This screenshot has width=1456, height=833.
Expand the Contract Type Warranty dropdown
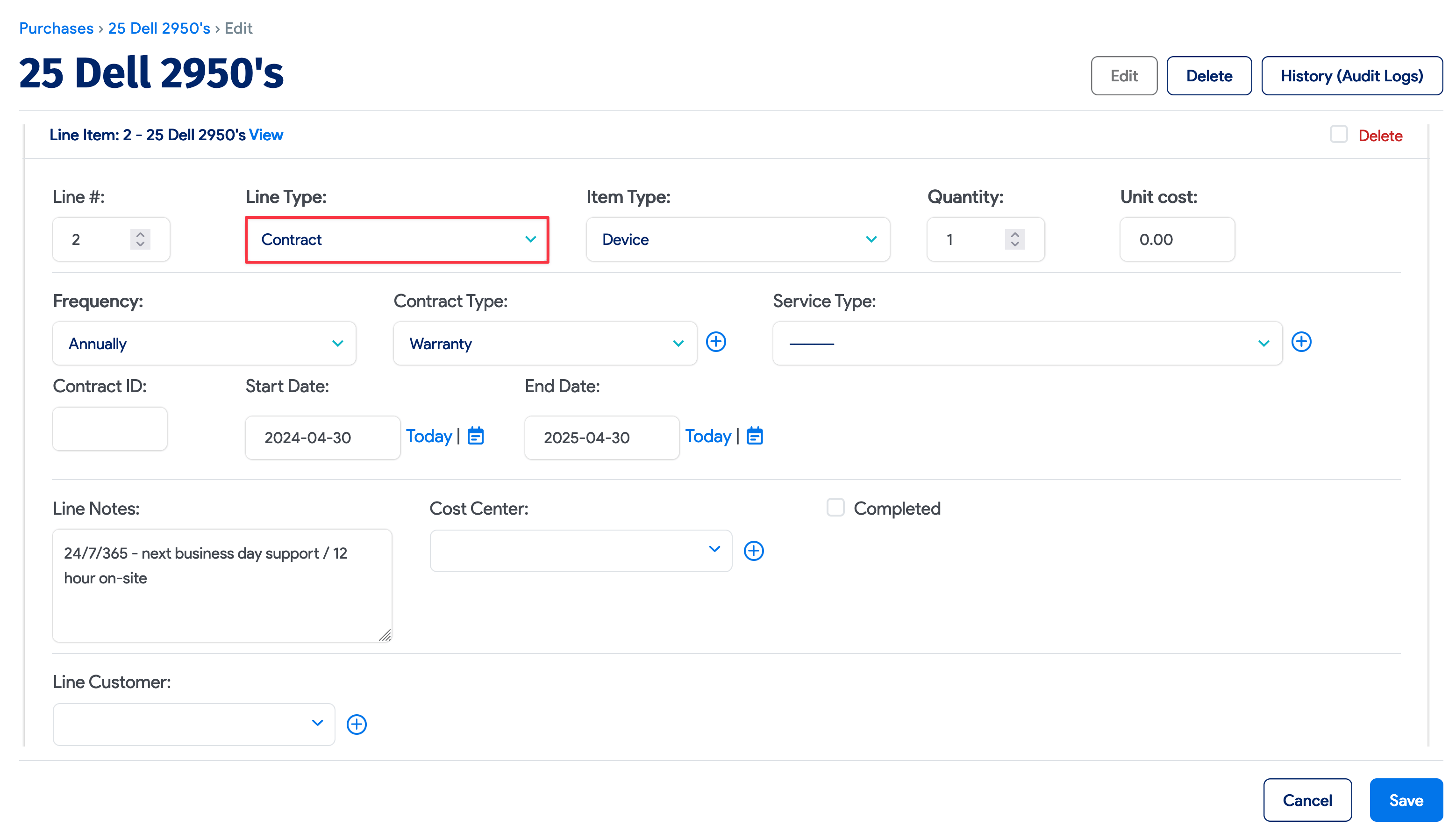(x=544, y=343)
